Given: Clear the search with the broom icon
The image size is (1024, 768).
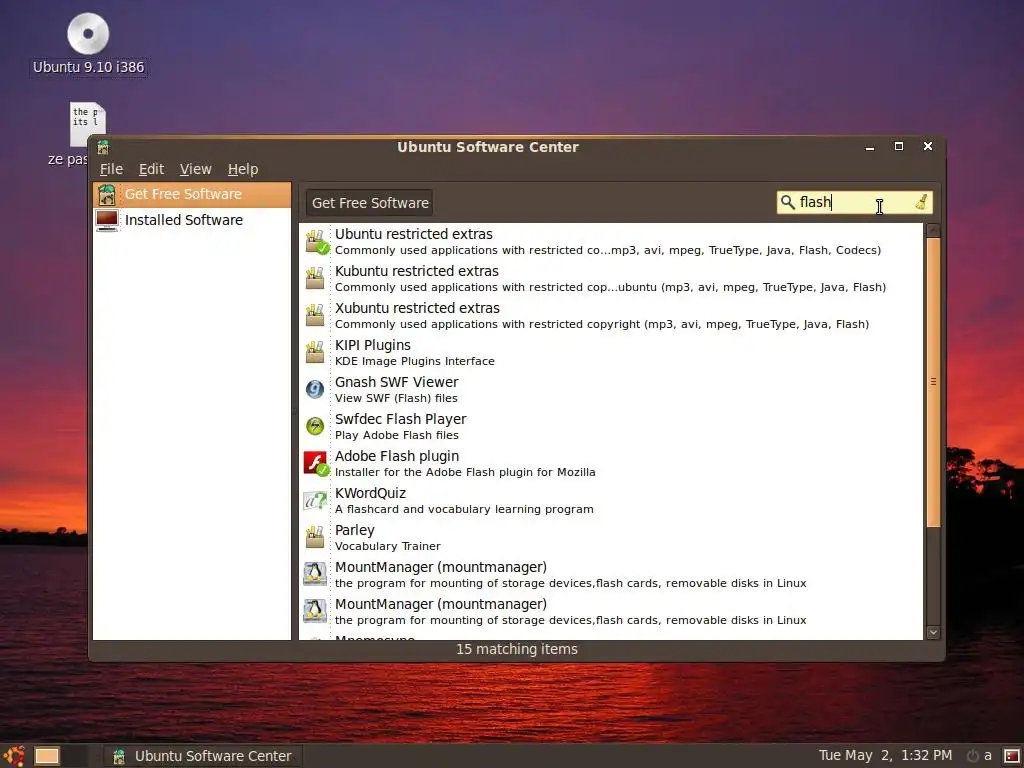Looking at the screenshot, I should [921, 202].
